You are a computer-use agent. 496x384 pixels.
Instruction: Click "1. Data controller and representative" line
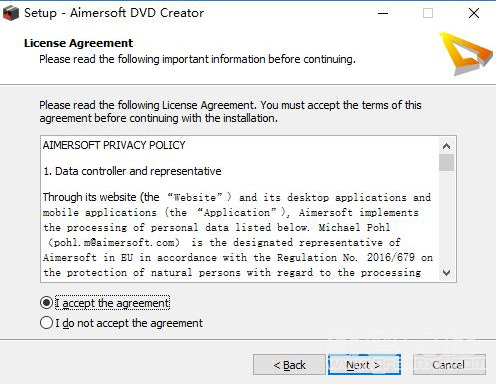[132, 171]
